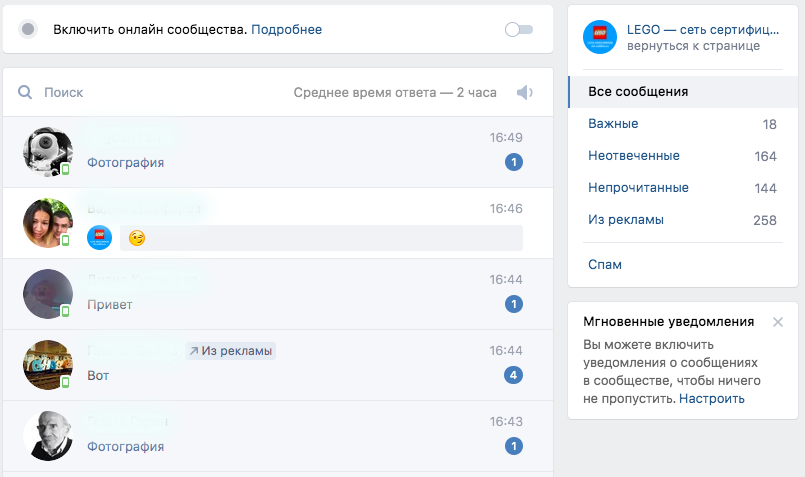The image size is (805, 477).
Task: Toggle the community online status switch
Action: 519,30
